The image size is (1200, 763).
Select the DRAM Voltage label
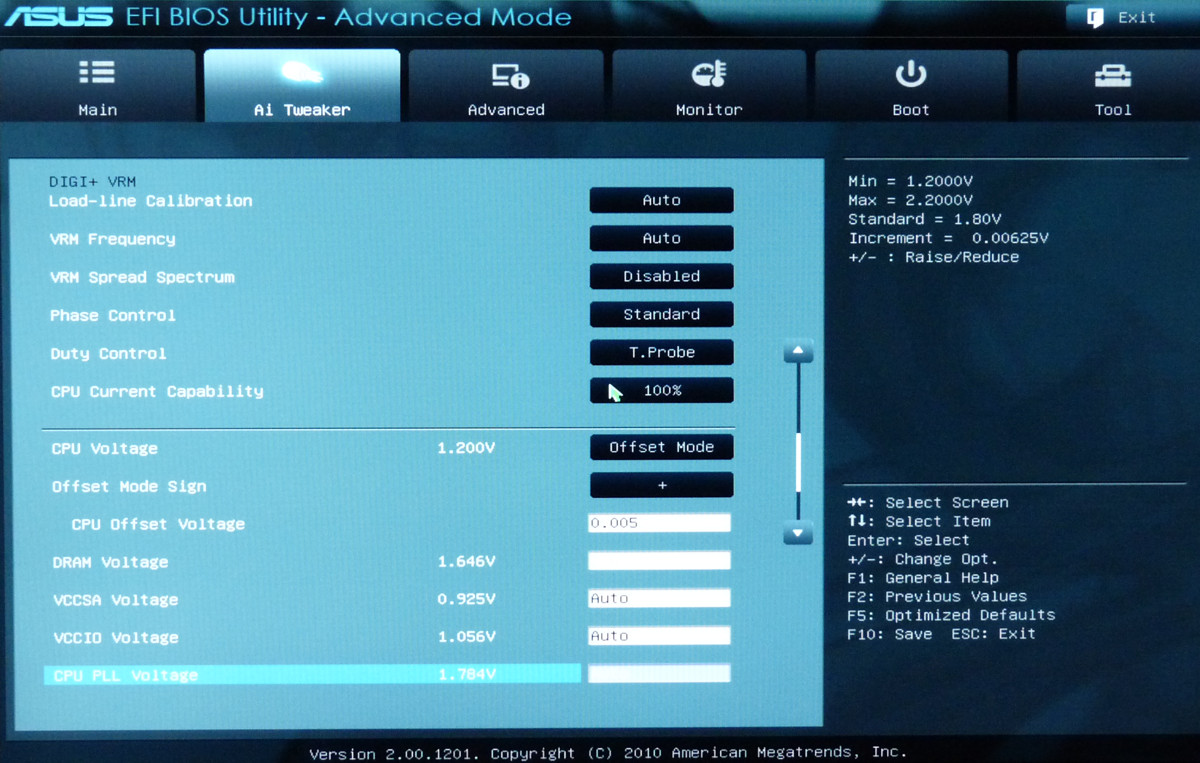click(110, 562)
